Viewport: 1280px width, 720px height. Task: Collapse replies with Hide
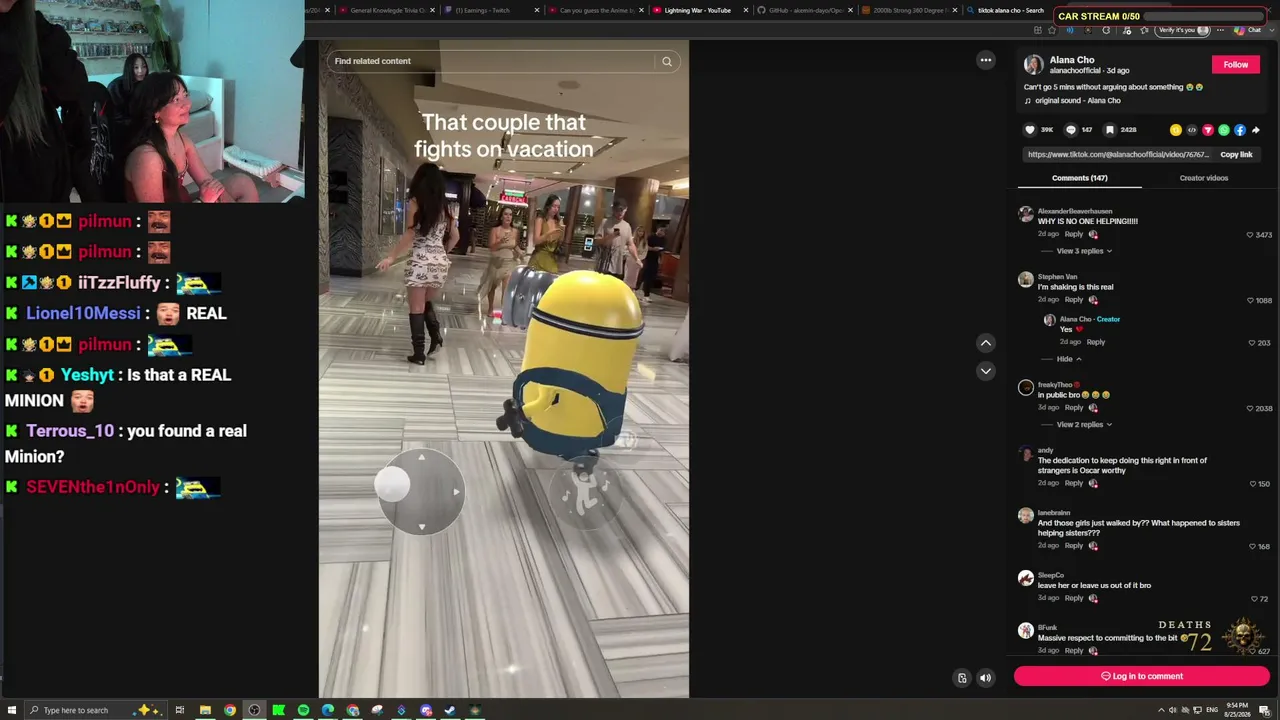point(1069,359)
